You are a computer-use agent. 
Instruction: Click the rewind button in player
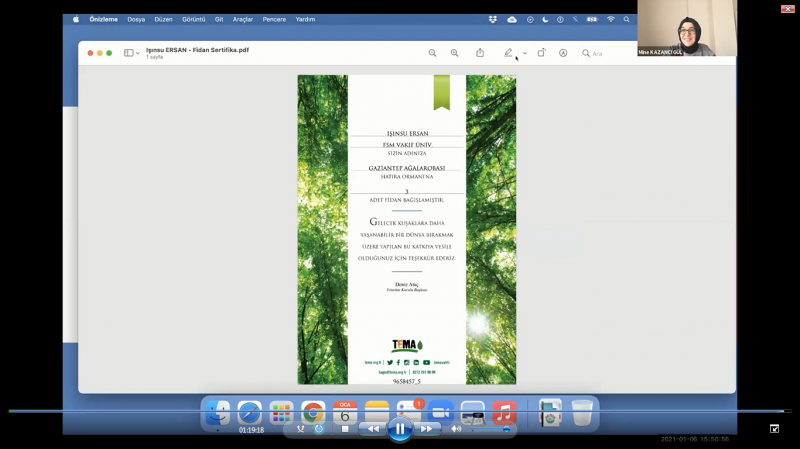373,429
